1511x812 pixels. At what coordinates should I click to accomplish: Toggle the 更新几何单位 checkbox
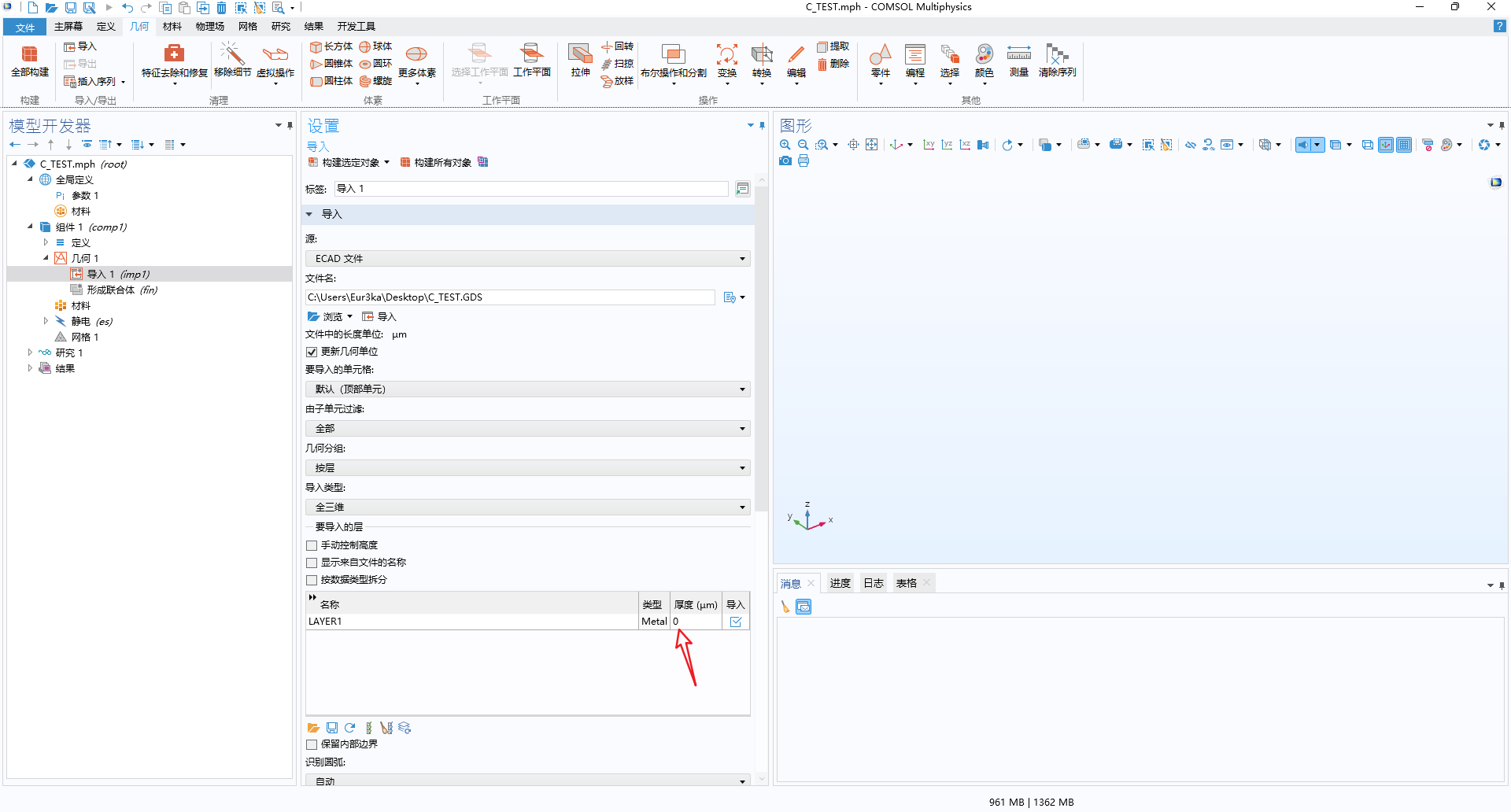[x=312, y=352]
